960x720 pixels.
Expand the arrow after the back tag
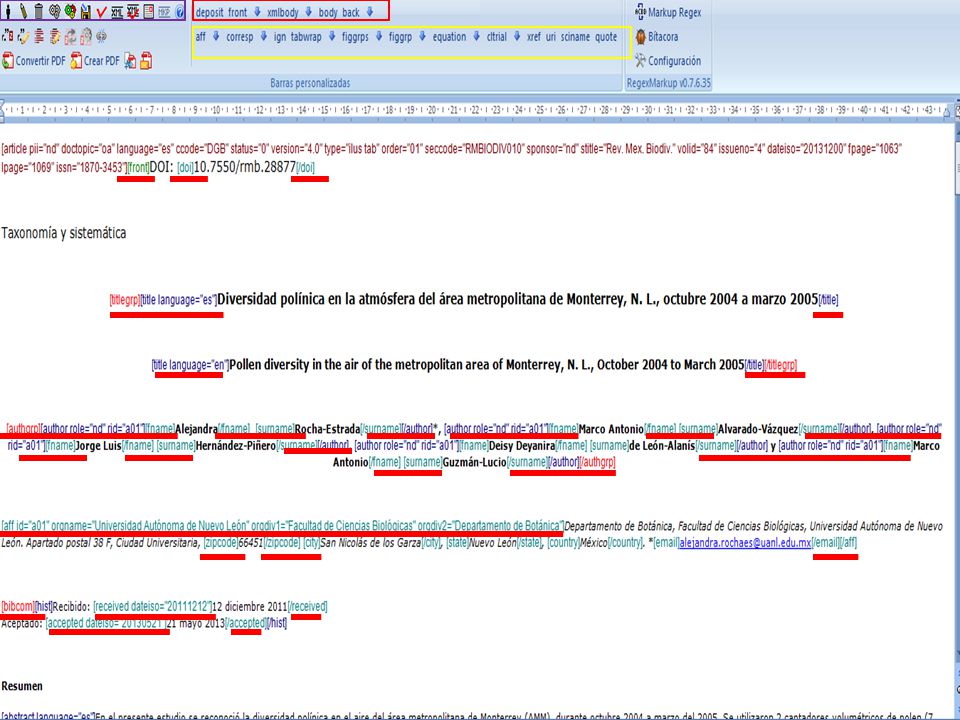pos(370,12)
